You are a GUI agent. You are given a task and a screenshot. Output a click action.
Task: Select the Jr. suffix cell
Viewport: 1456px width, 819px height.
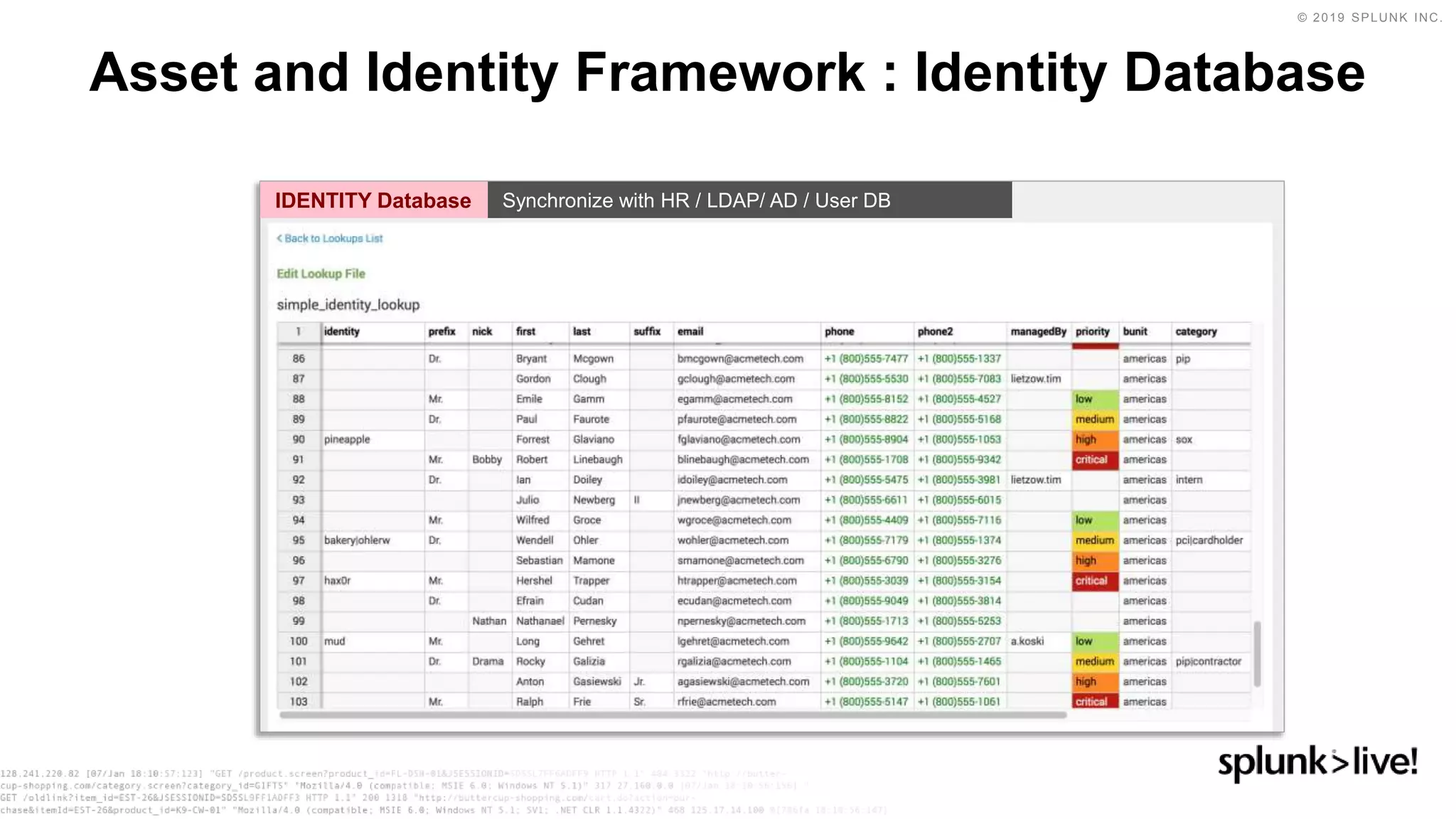(651, 682)
